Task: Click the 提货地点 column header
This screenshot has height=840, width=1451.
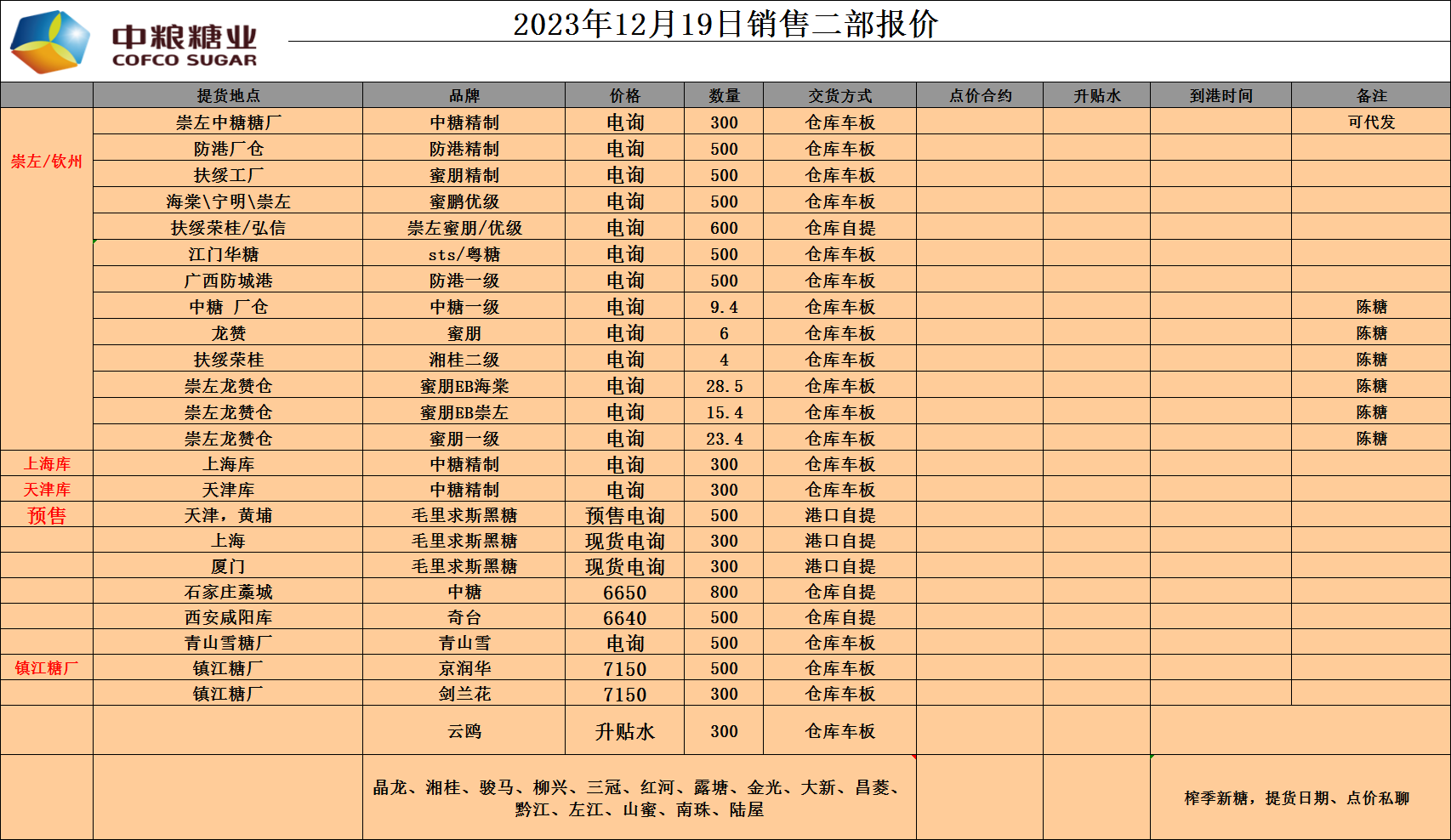Action: click(x=228, y=96)
